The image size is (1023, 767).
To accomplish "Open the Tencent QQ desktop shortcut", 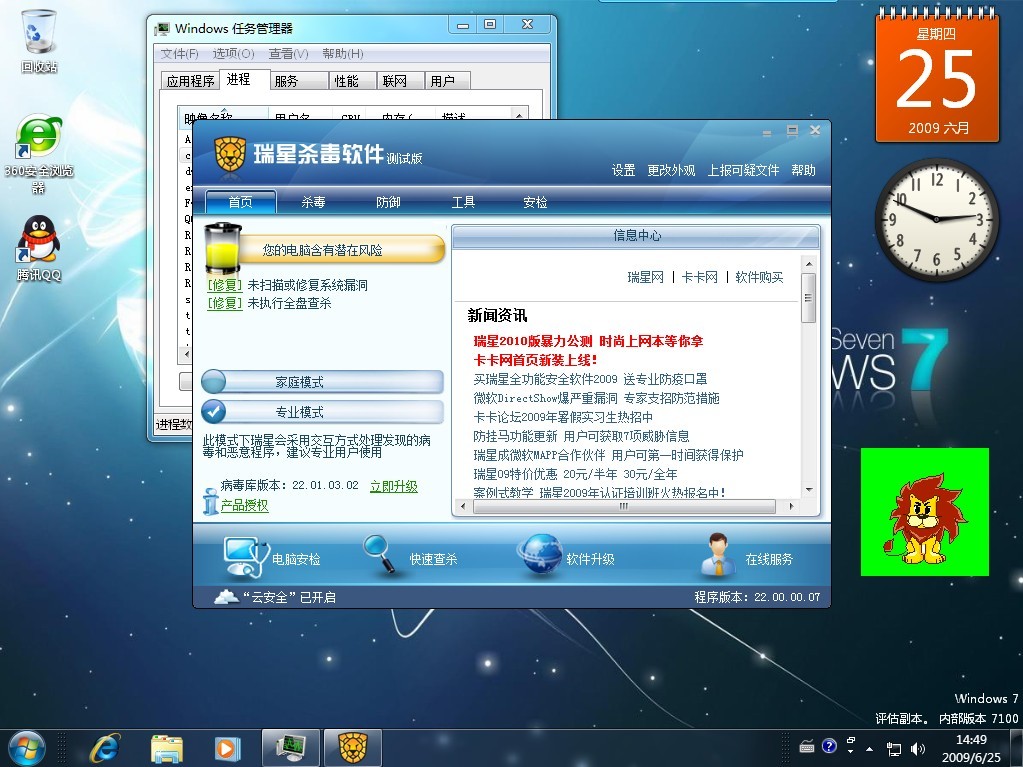I will point(38,248).
